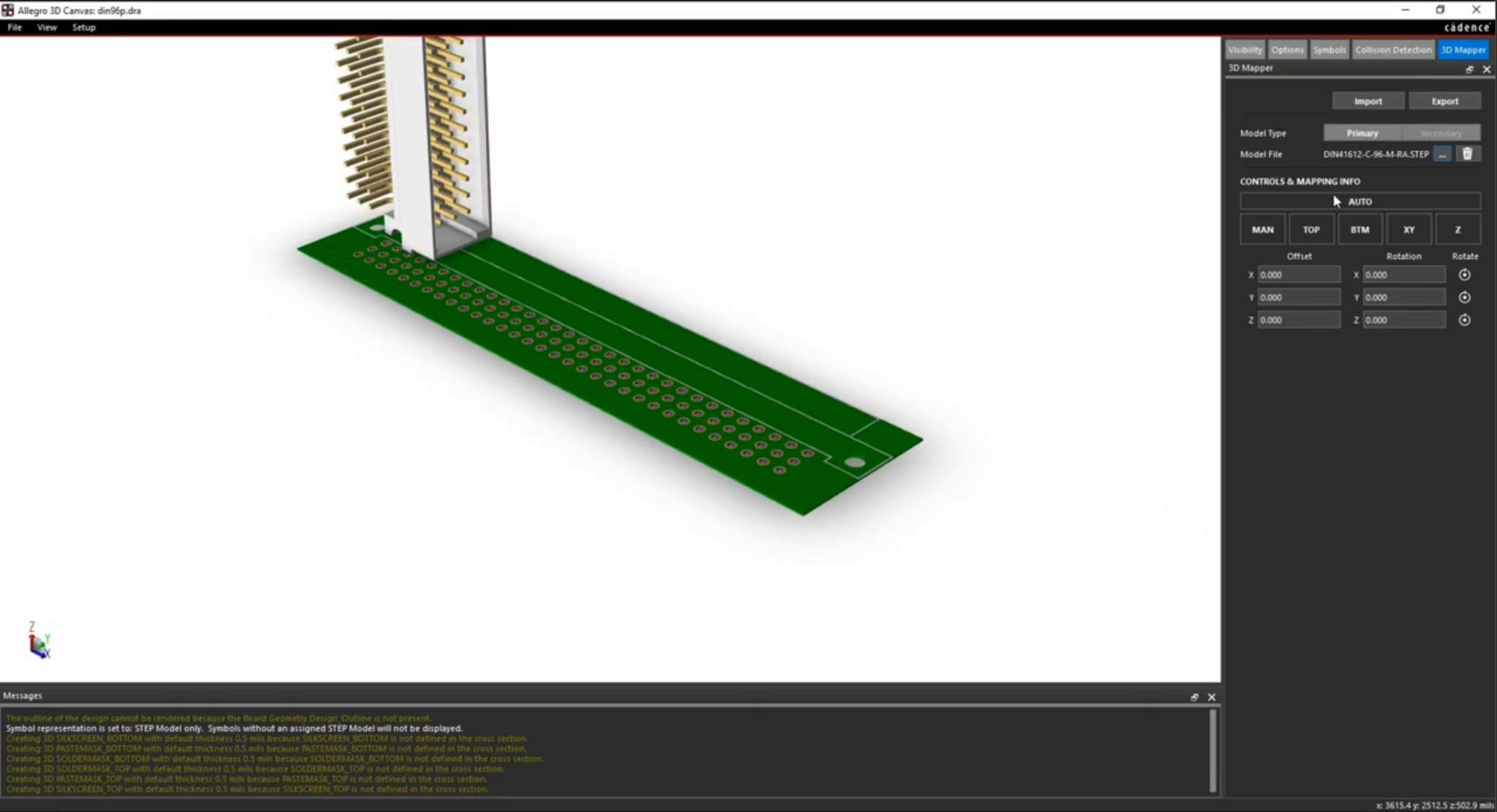Screen dimensions: 1497x812
Task: Click the Offset X input field
Action: pos(1300,274)
